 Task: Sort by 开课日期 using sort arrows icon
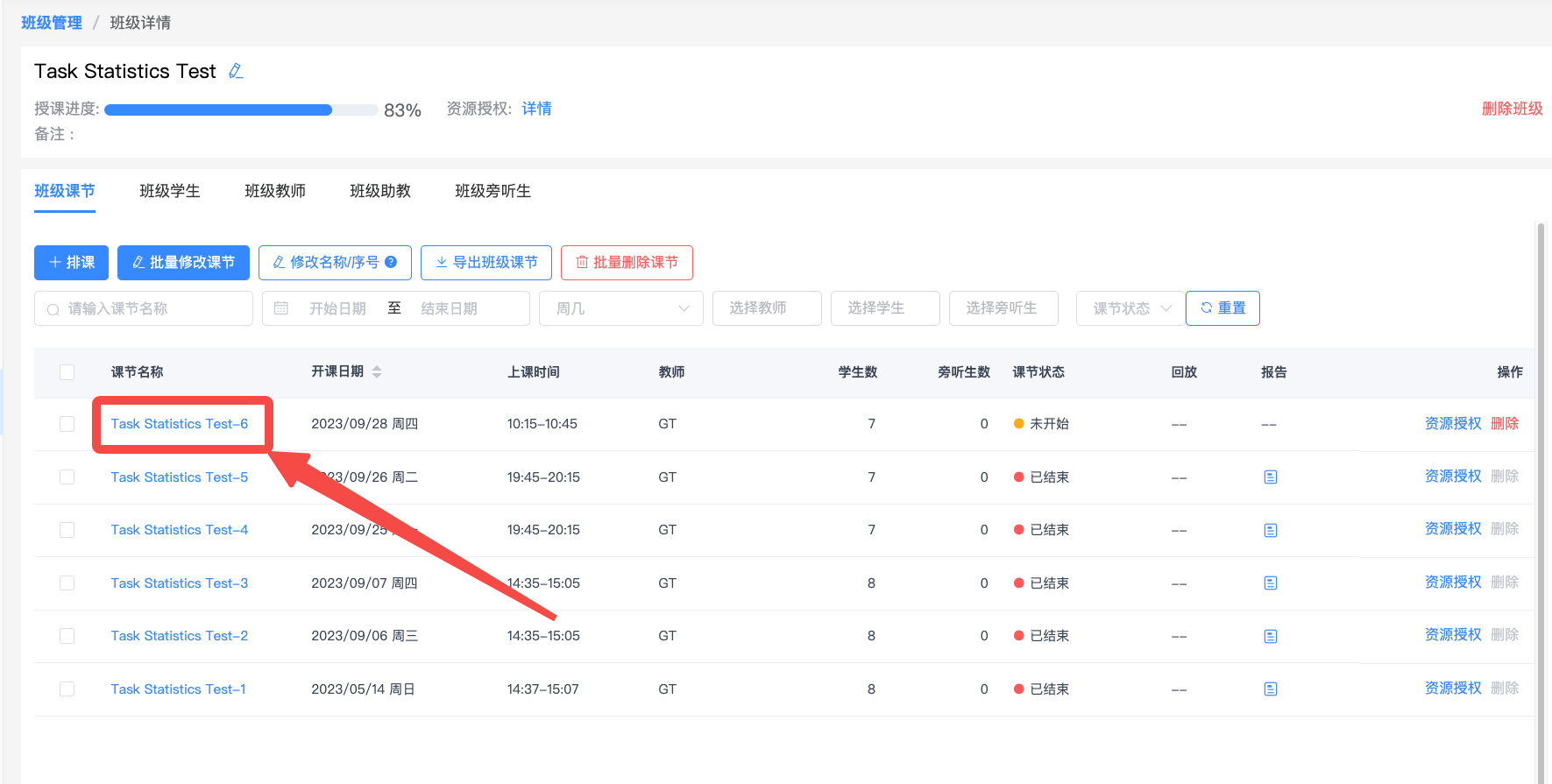(x=377, y=372)
